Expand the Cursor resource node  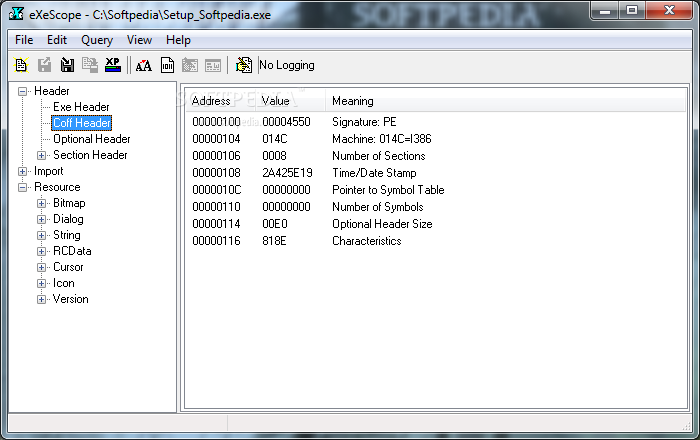[41, 267]
